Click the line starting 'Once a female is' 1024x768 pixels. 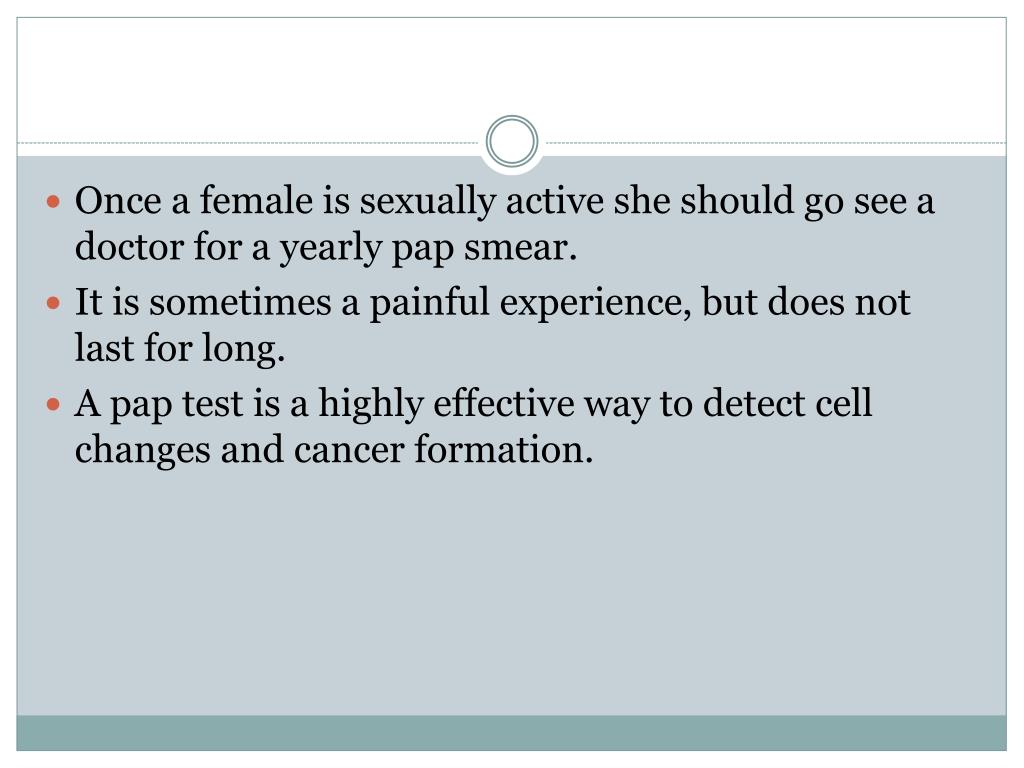point(505,200)
